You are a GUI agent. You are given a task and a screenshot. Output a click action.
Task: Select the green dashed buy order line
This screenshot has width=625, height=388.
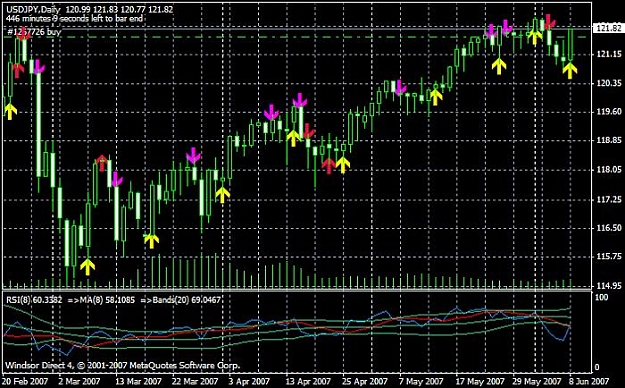[295, 37]
